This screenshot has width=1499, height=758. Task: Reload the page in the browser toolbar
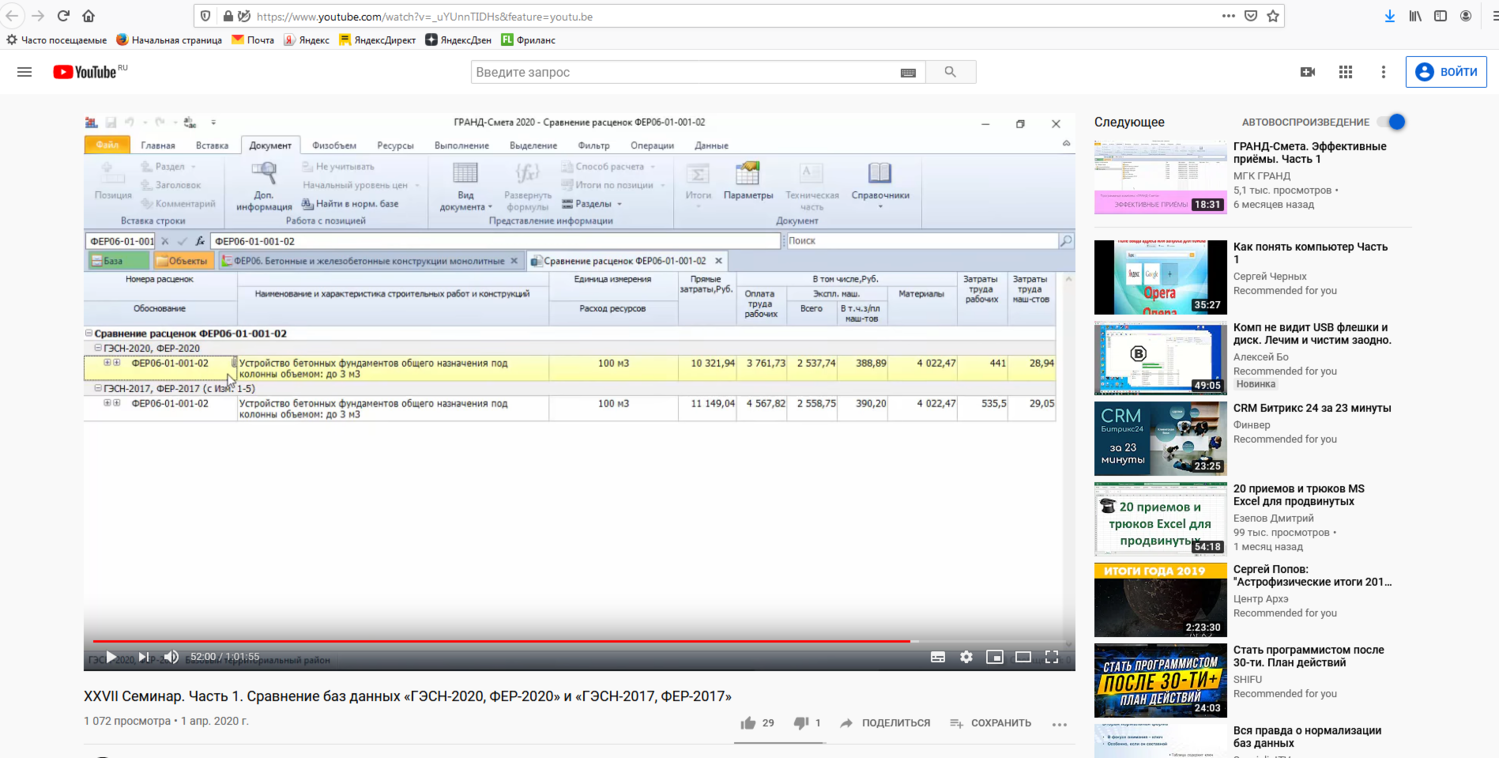click(x=63, y=16)
